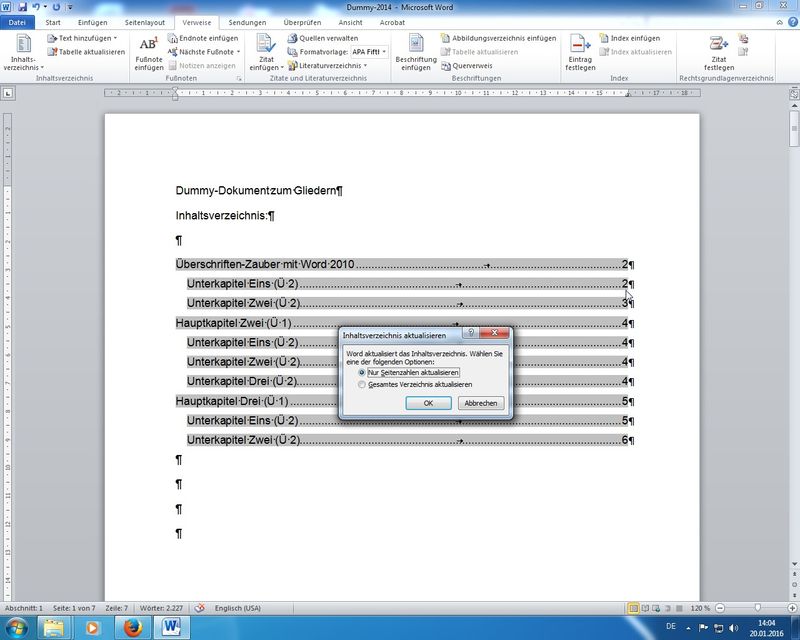Click Index einfügen
Screen dimensions: 800x640
629,38
